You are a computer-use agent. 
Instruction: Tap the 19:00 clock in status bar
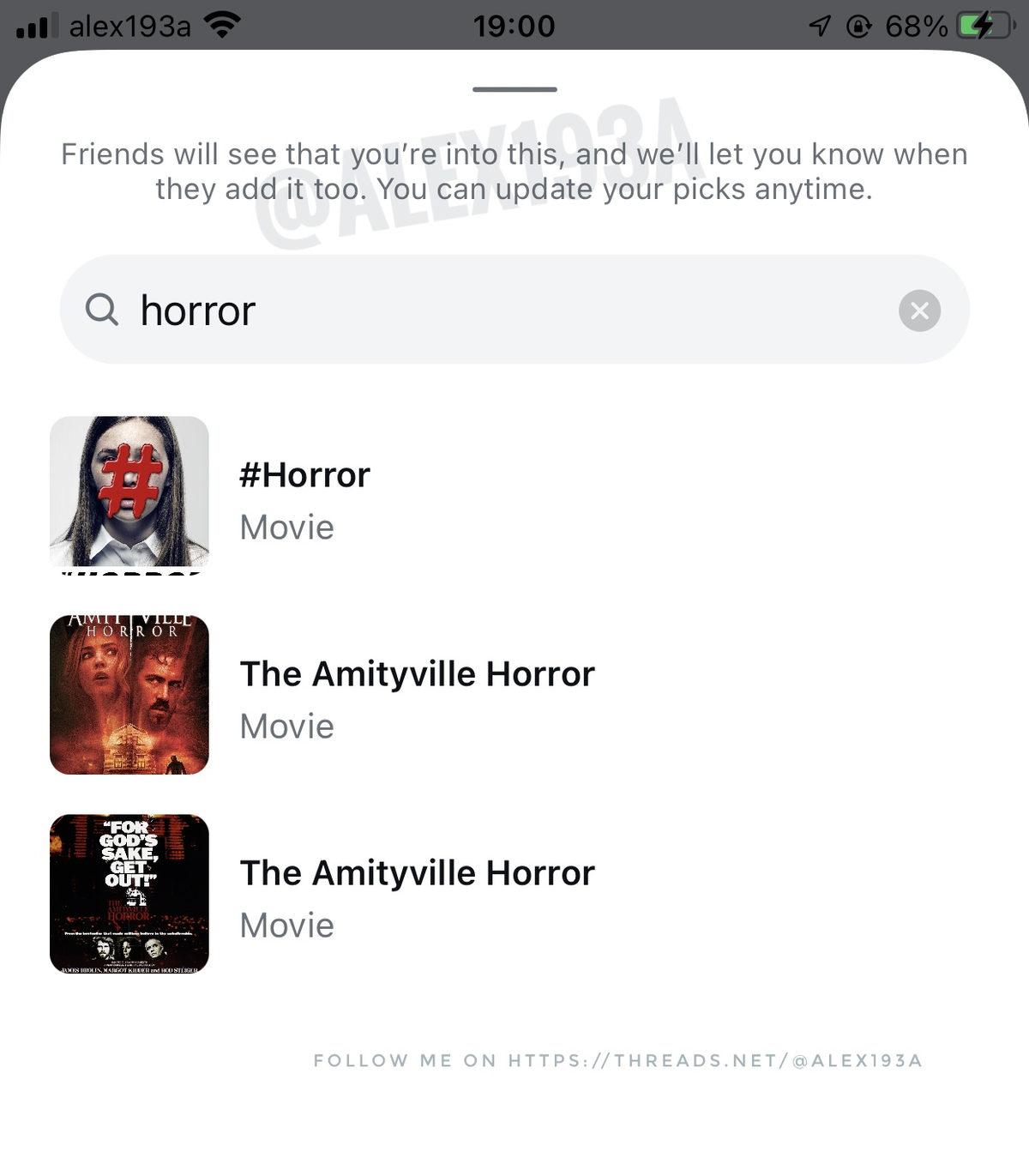tap(514, 26)
